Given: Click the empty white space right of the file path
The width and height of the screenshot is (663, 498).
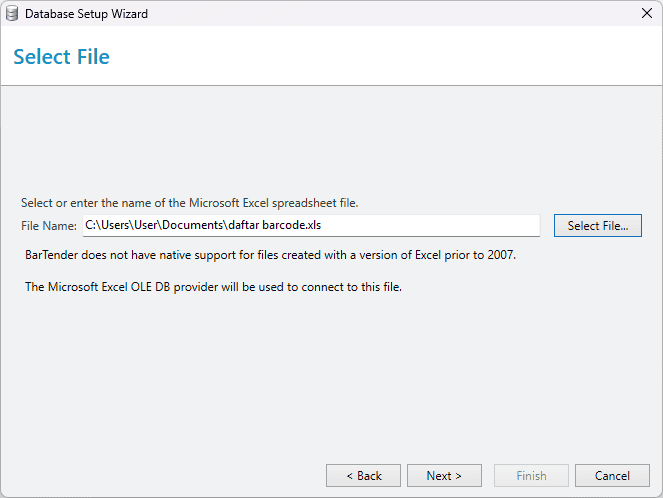Looking at the screenshot, I should 430,225.
